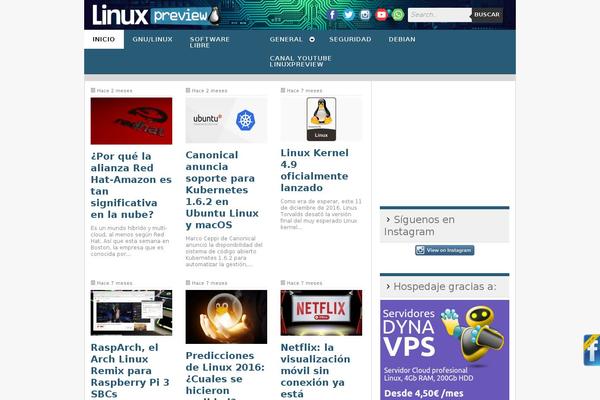Open the RaspArch screenshot thumbnail

click(131, 313)
